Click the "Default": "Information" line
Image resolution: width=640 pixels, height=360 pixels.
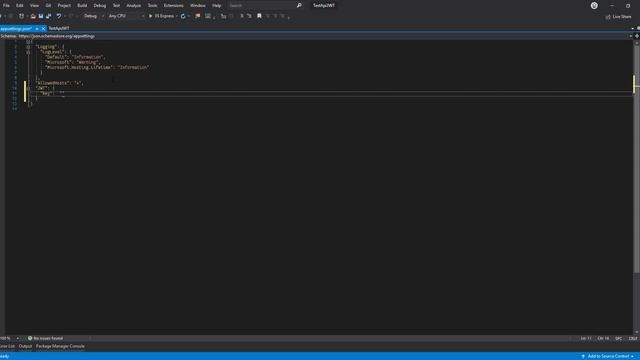point(75,57)
